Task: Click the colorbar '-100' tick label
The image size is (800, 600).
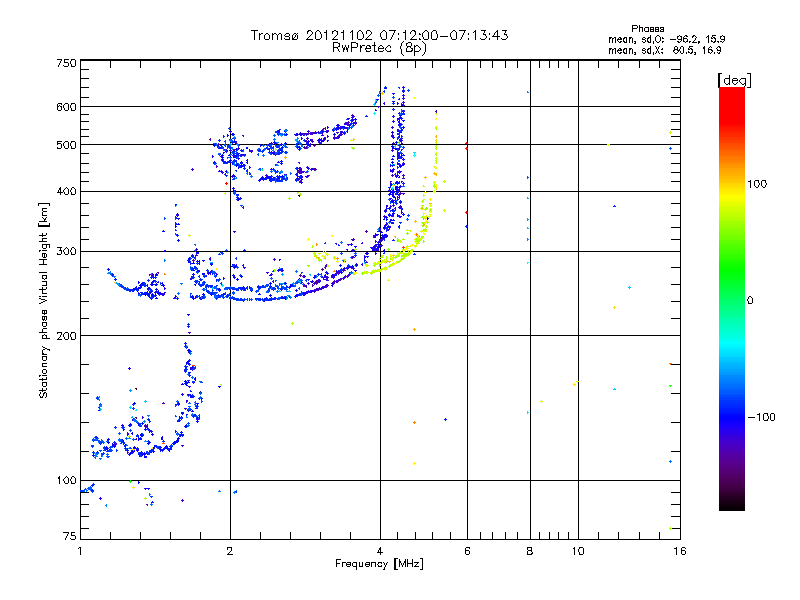Action: point(761,417)
